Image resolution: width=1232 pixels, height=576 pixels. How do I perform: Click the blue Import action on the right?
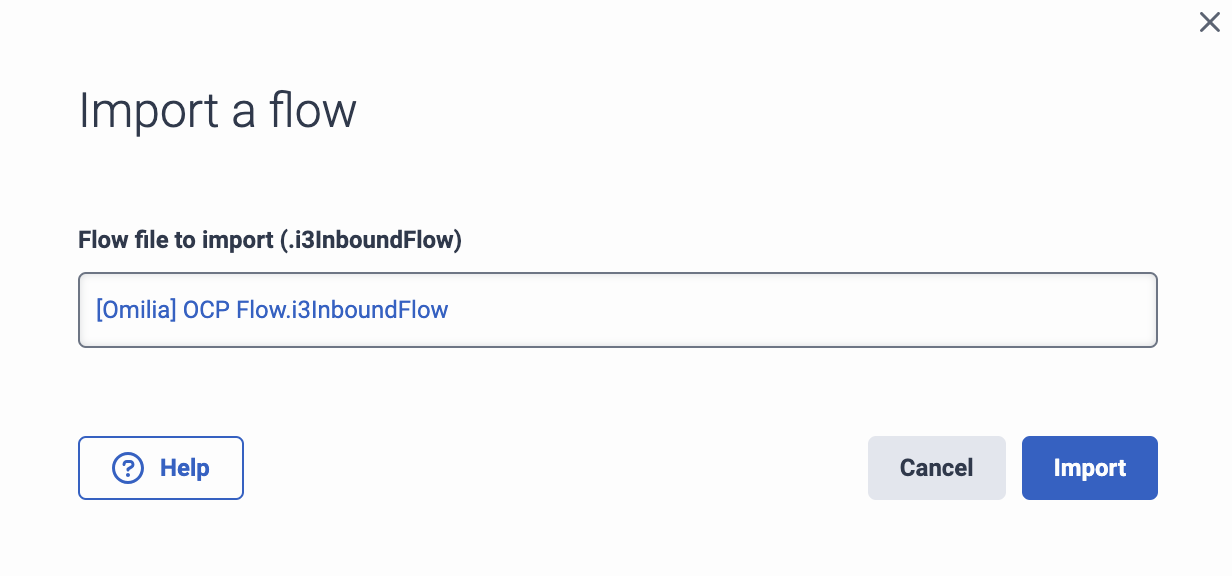click(x=1089, y=467)
